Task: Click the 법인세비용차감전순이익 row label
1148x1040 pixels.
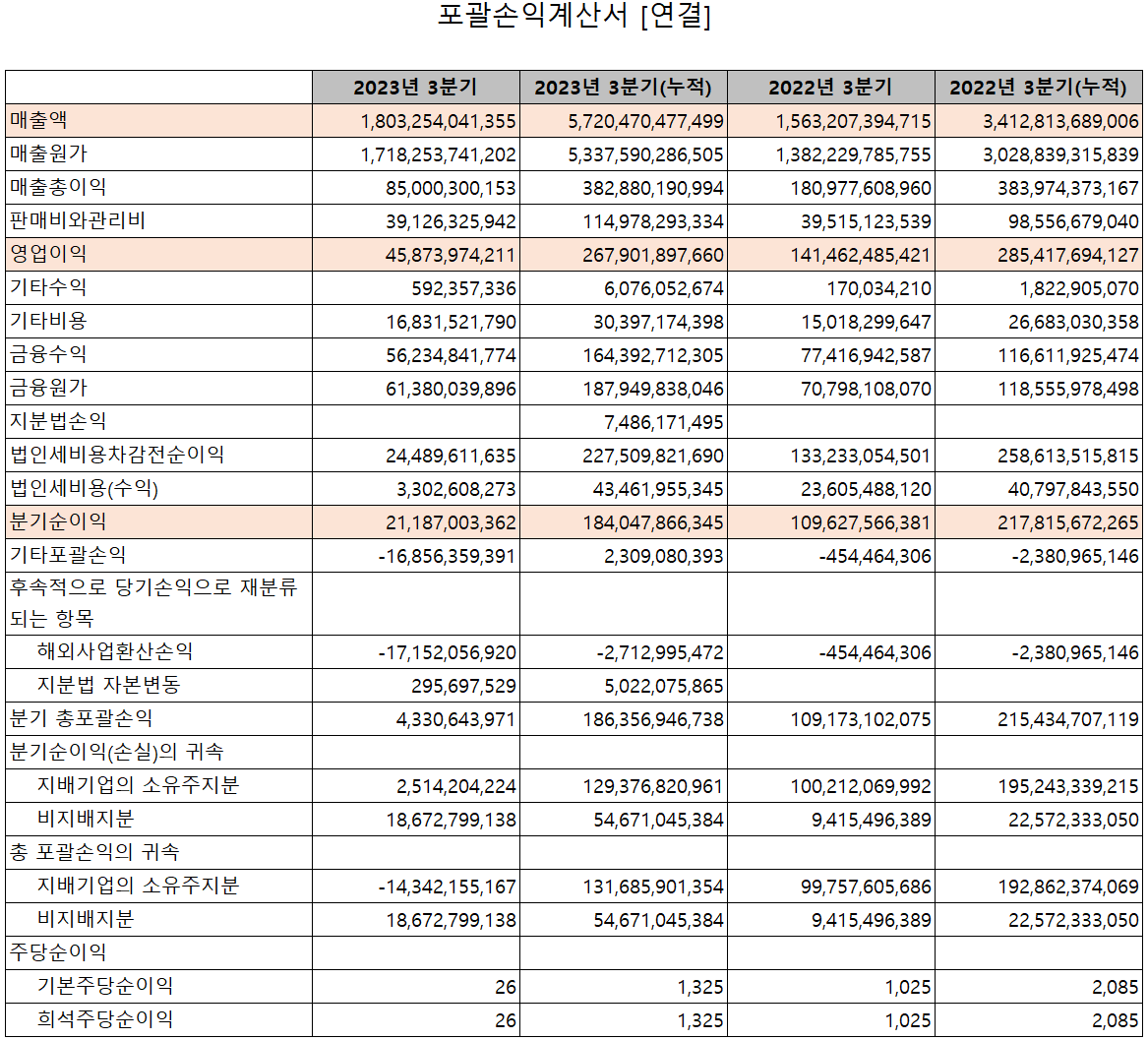Action: point(117,455)
